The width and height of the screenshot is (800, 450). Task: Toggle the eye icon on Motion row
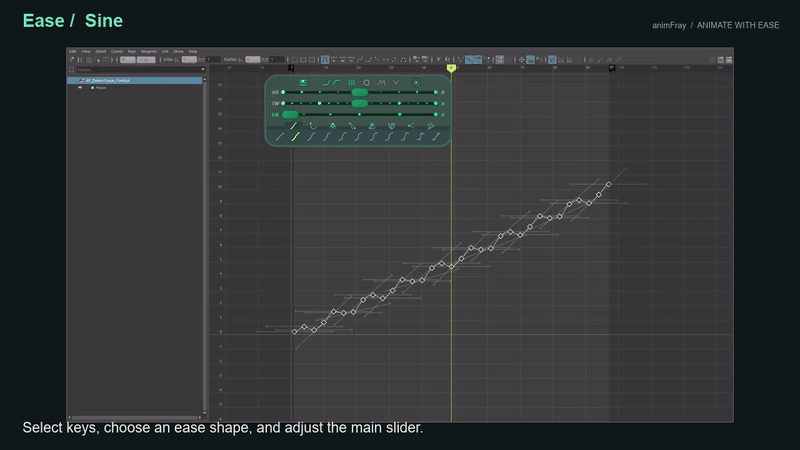pos(80,88)
